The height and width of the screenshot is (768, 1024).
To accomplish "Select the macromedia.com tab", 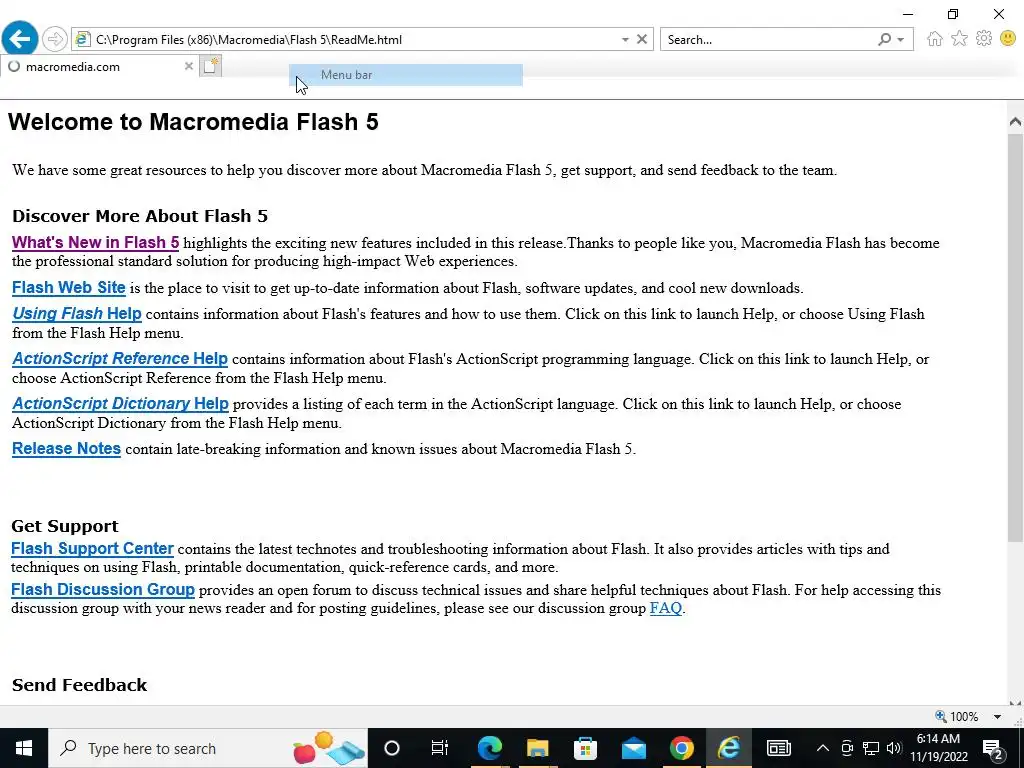I will coord(98,66).
